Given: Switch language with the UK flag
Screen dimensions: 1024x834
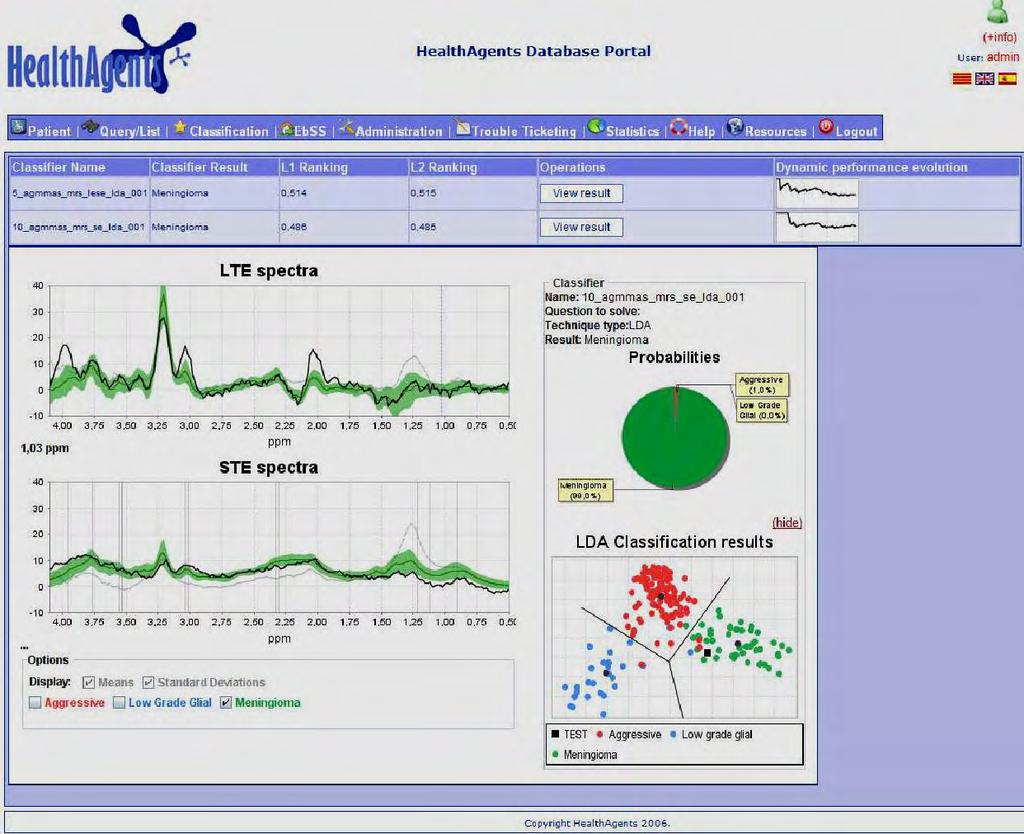Looking at the screenshot, I should [984, 79].
